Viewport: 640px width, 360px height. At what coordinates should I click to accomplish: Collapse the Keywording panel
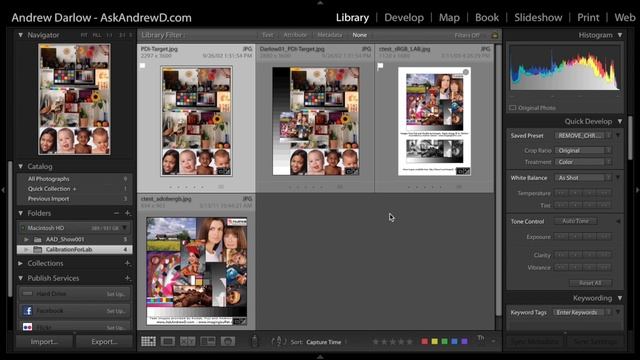pos(620,298)
